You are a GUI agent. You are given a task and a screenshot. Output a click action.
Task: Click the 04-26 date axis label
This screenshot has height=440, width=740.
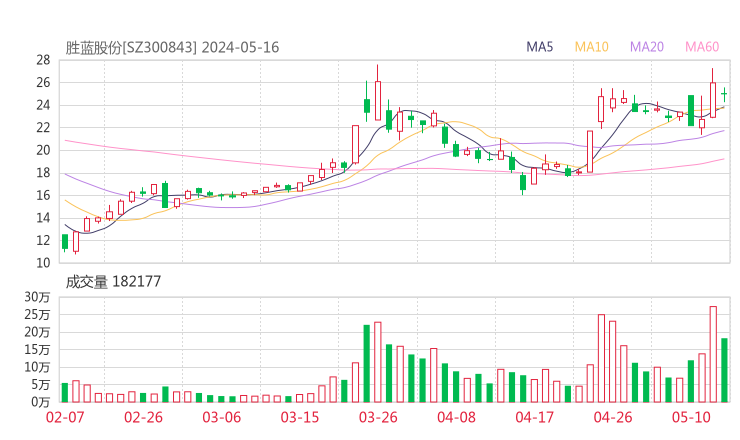[x=613, y=417]
